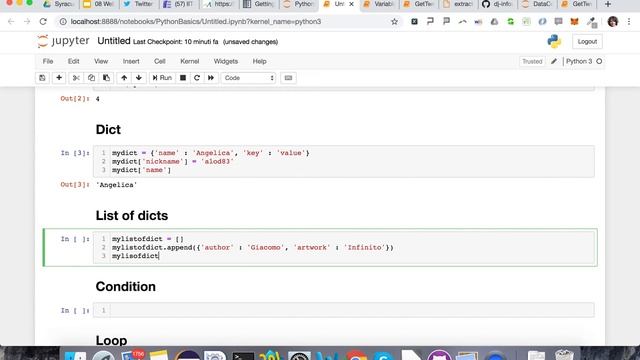Screen dimensions: 640x360
Task: Click the Python 3 kernel idle circle
Action: click(x=599, y=61)
